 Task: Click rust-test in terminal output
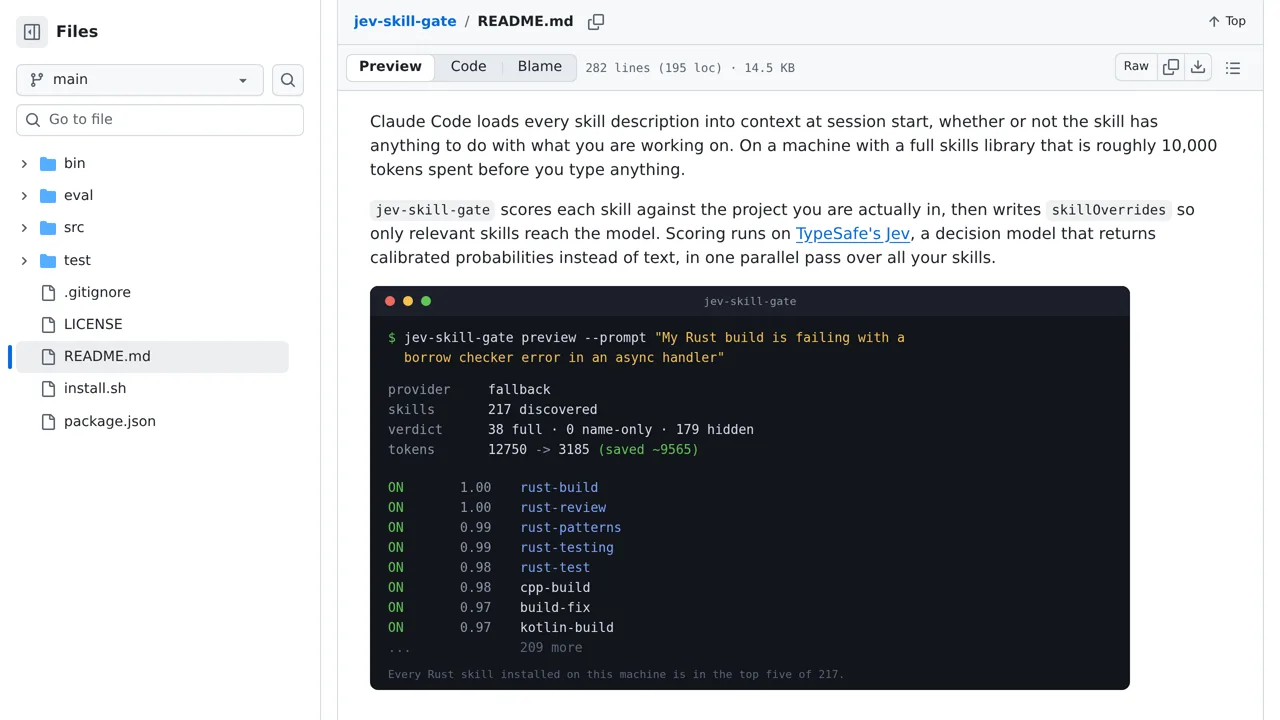[x=555, y=567]
